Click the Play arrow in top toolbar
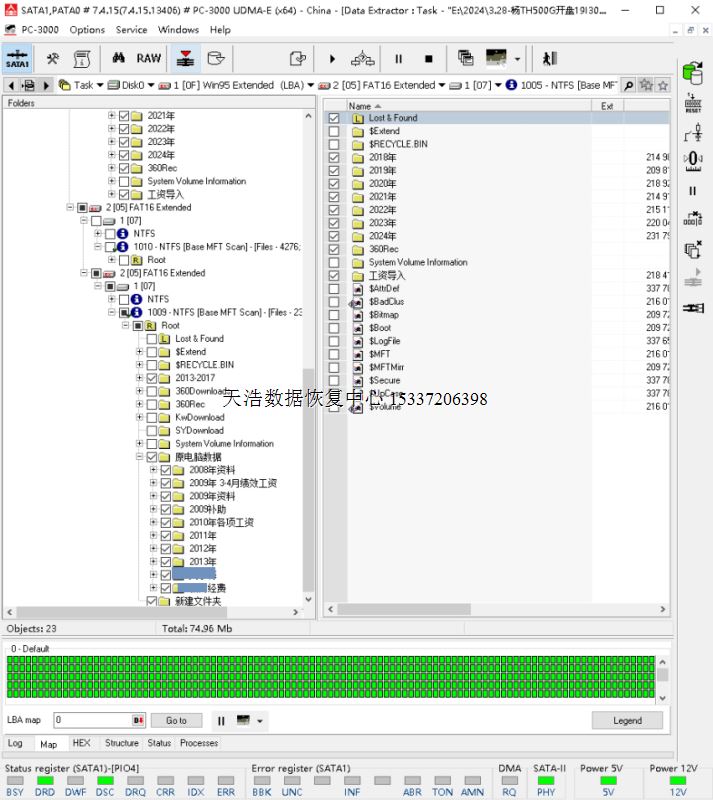 click(332, 59)
